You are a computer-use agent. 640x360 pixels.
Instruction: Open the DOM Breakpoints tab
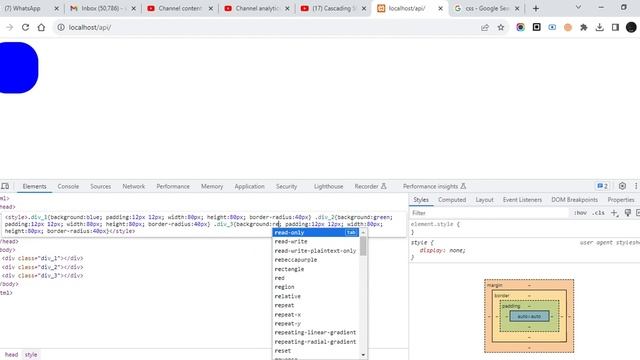[x=574, y=200]
